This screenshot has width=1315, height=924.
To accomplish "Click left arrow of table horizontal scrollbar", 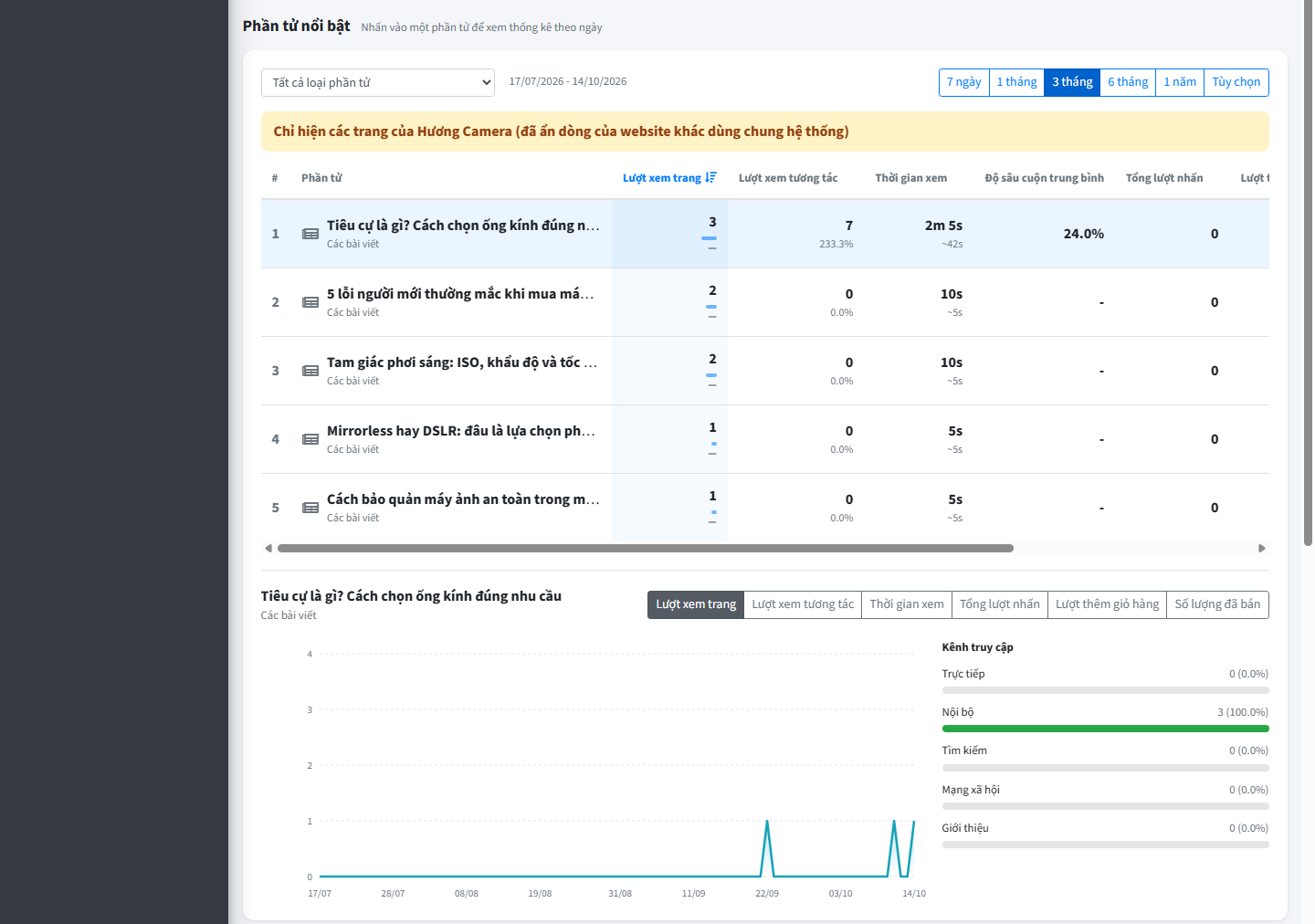I will tap(268, 549).
